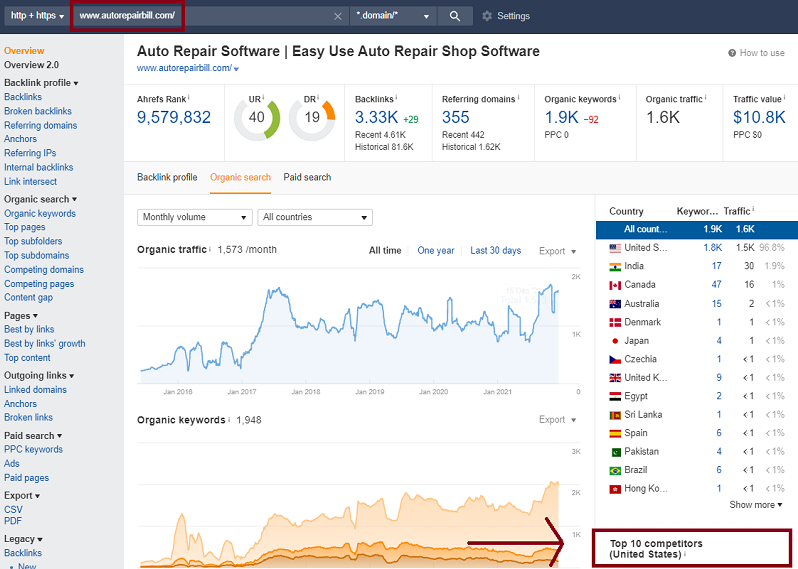The width and height of the screenshot is (798, 569).
Task: Click the United Kingdom flag icon
Action: point(615,378)
